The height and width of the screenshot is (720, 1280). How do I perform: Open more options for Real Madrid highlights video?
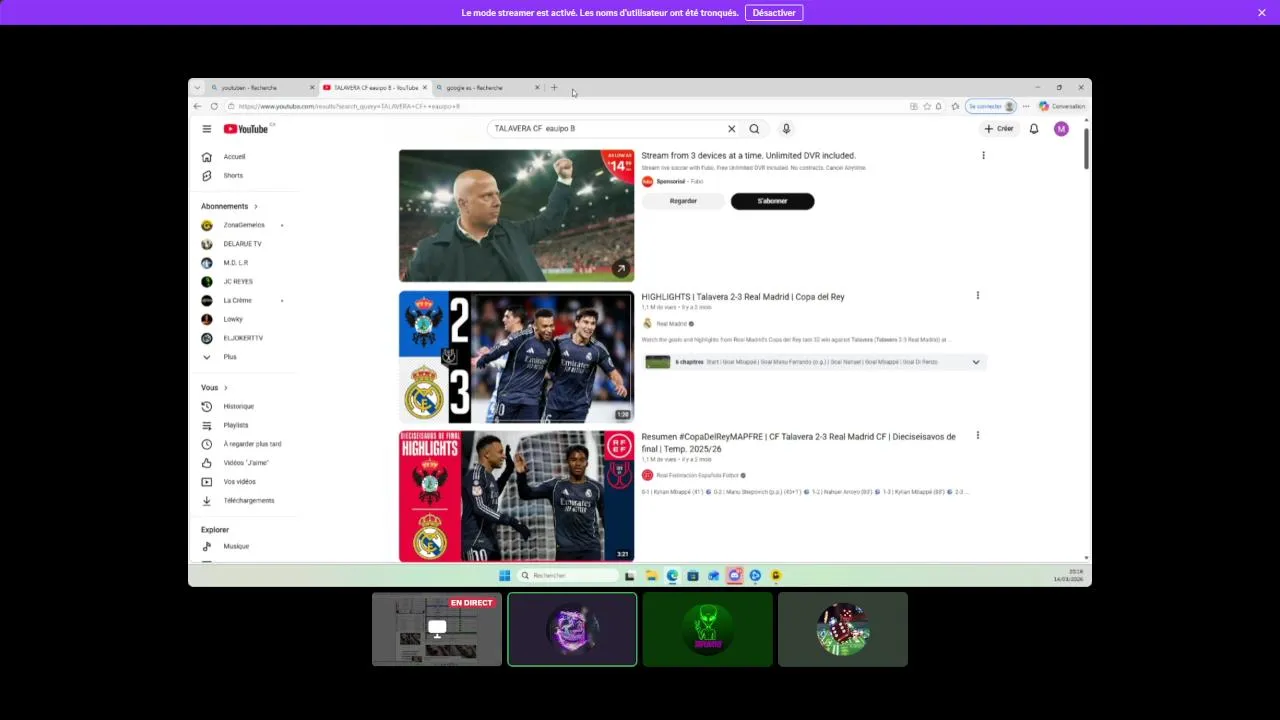[977, 296]
